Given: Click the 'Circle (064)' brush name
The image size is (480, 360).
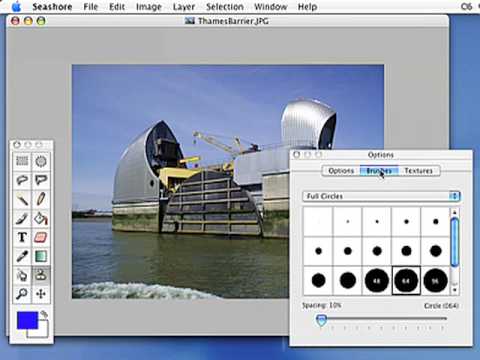Looking at the screenshot, I should tap(441, 306).
